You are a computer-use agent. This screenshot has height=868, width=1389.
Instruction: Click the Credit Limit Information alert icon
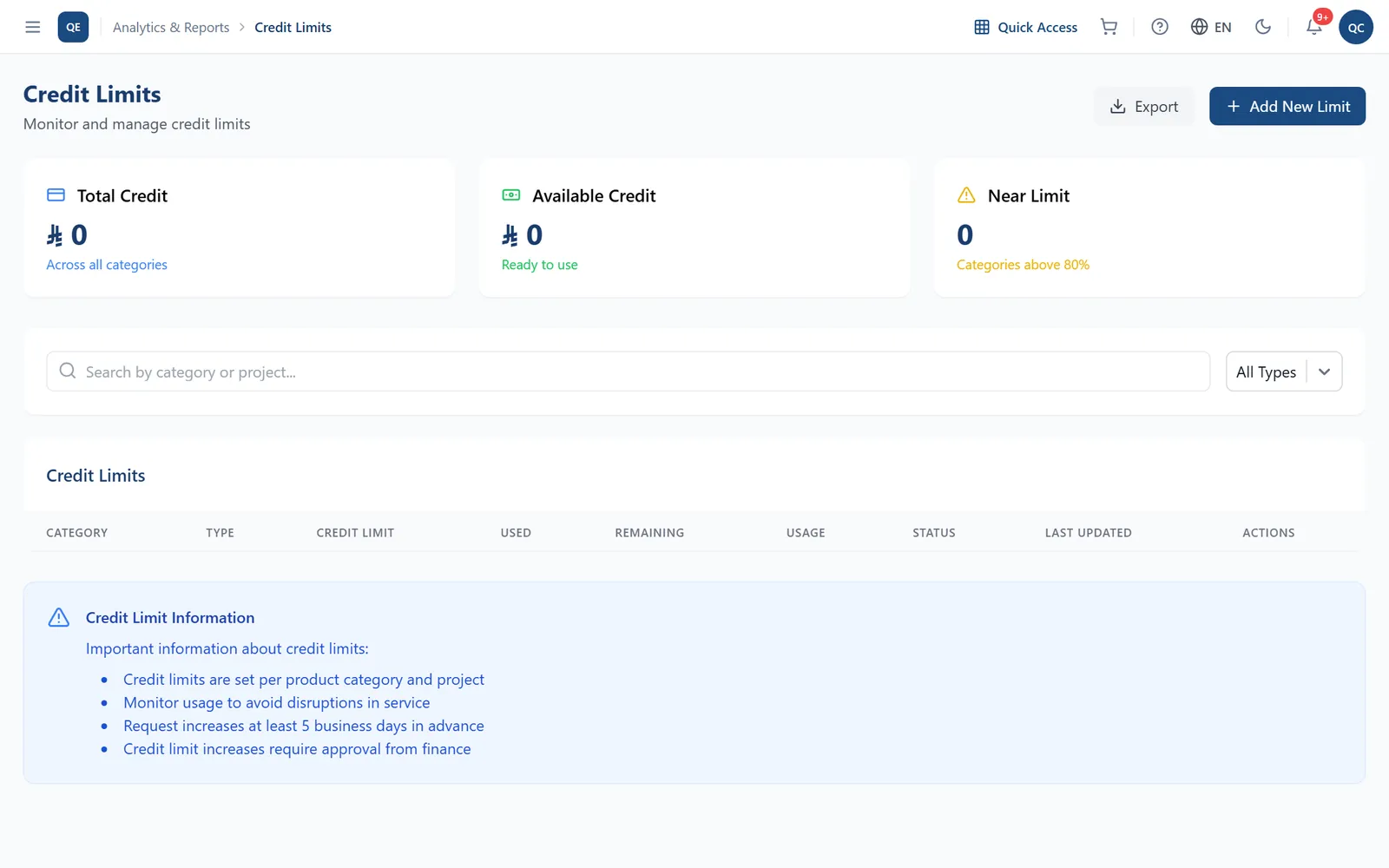click(58, 617)
